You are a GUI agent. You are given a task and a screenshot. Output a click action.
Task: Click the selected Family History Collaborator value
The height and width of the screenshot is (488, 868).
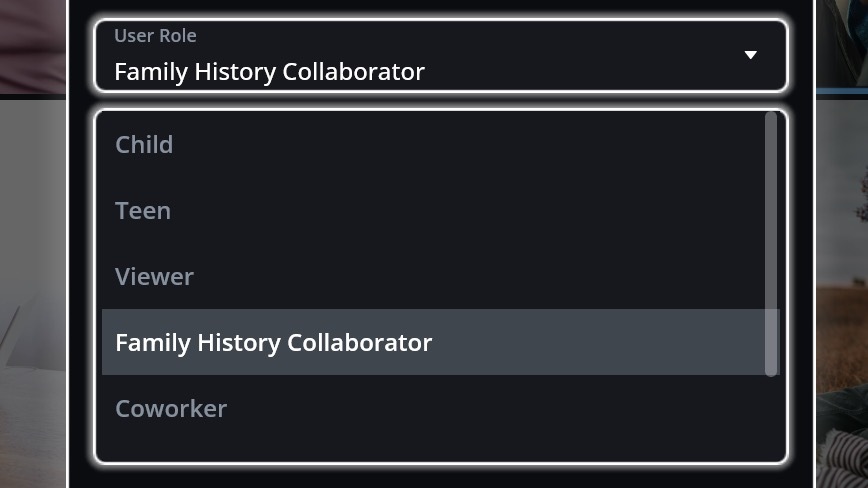tap(269, 72)
